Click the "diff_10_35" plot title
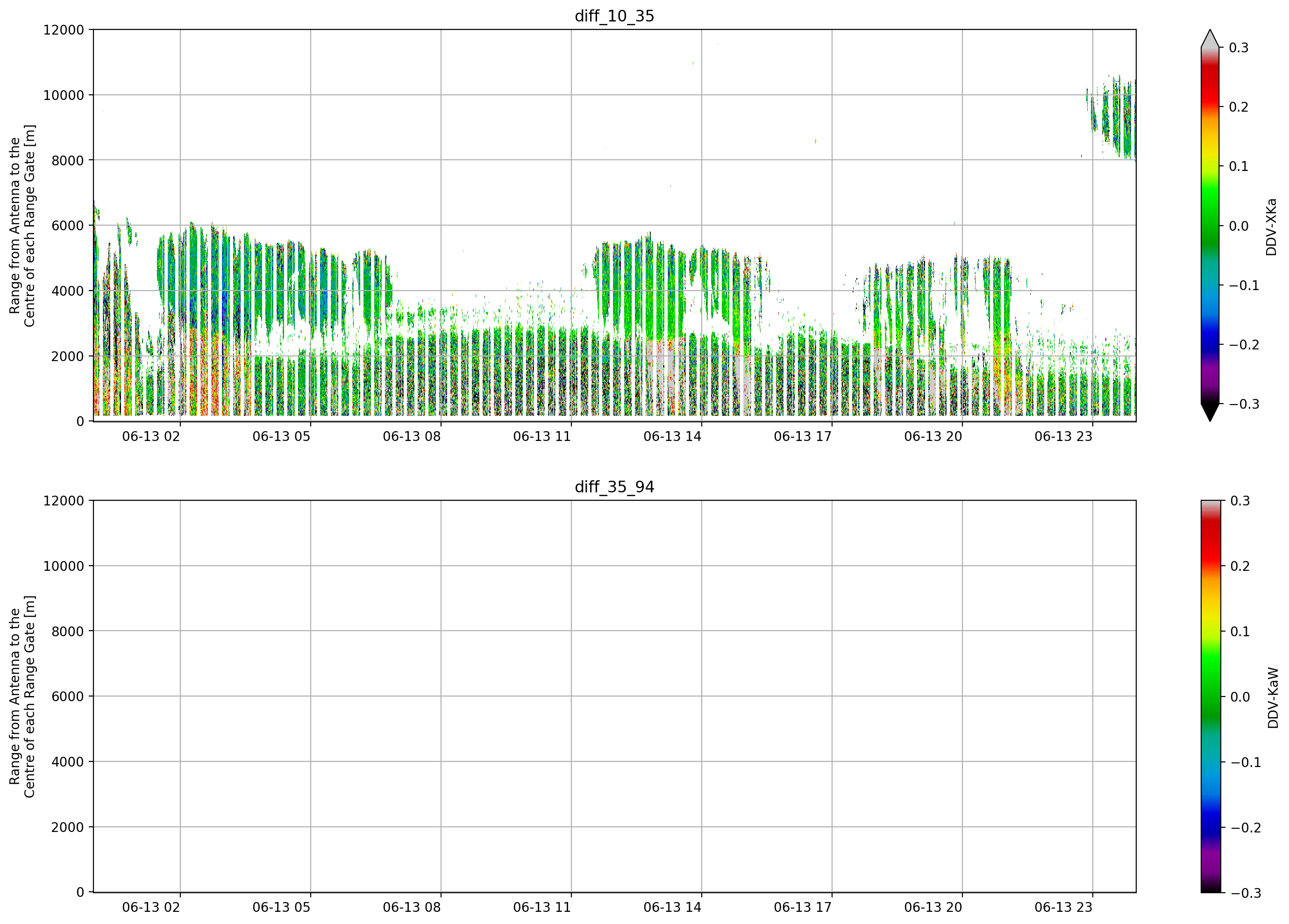Screen dimensions: 1289x924 (614, 16)
